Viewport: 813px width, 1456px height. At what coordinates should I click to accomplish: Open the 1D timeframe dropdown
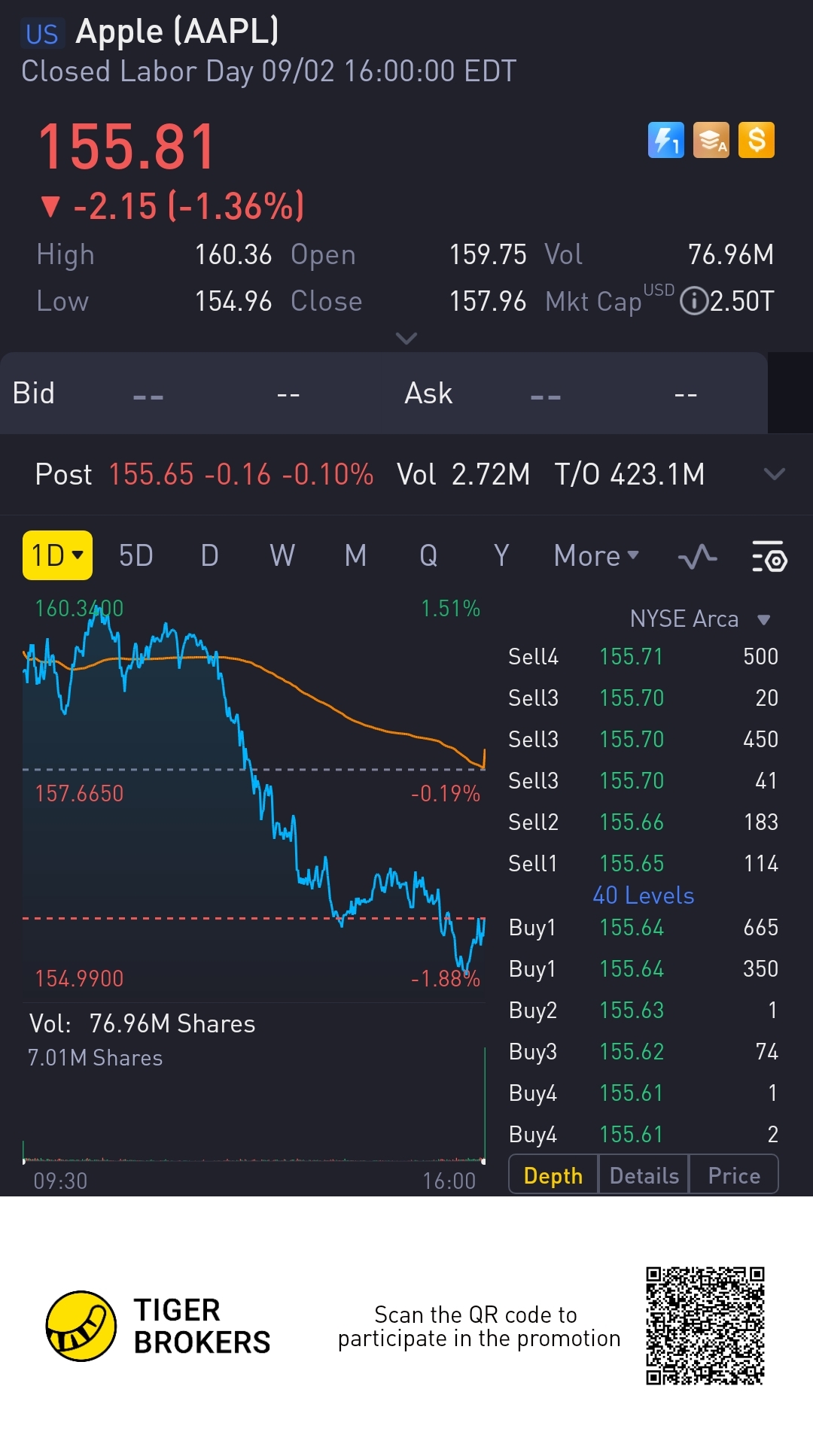point(57,555)
